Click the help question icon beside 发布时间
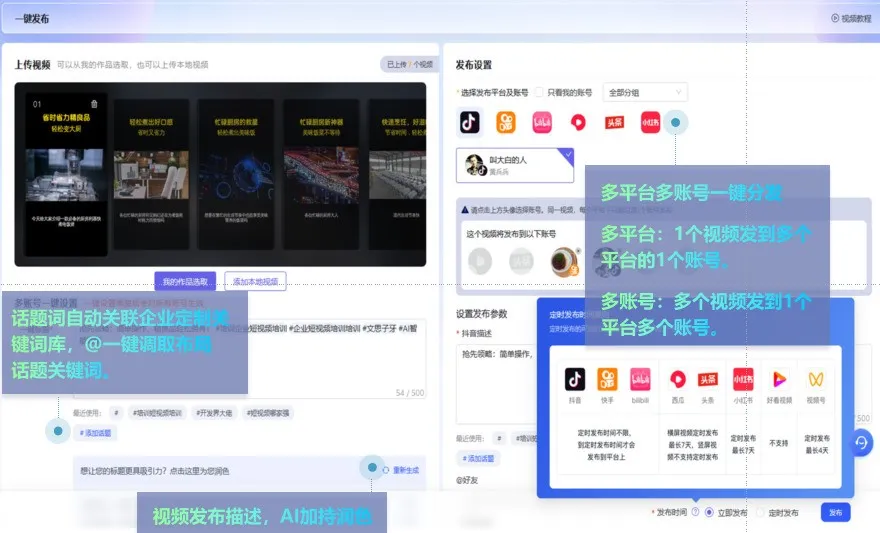This screenshot has height=533, width=880. pos(695,512)
